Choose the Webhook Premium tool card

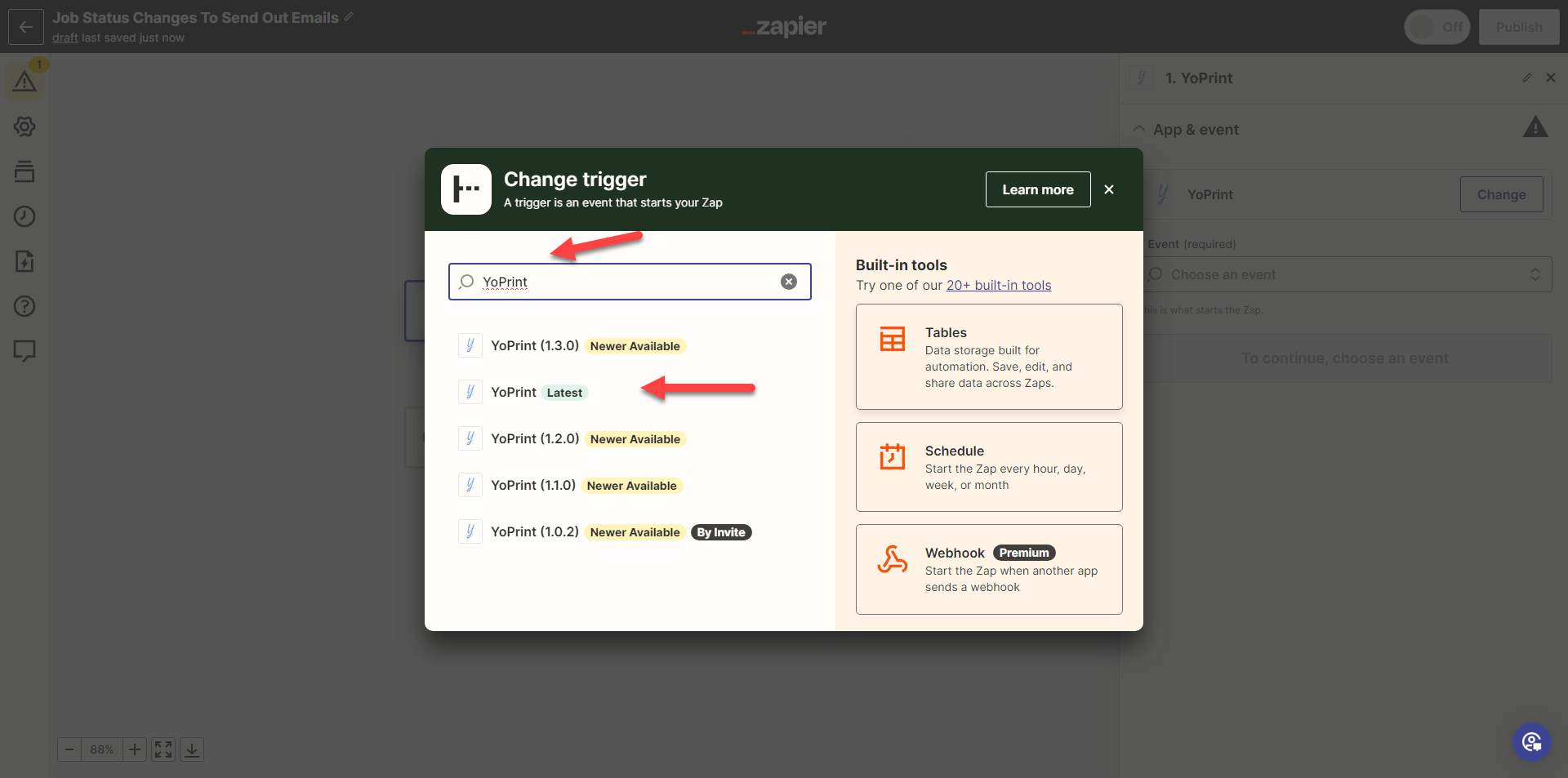click(x=989, y=569)
